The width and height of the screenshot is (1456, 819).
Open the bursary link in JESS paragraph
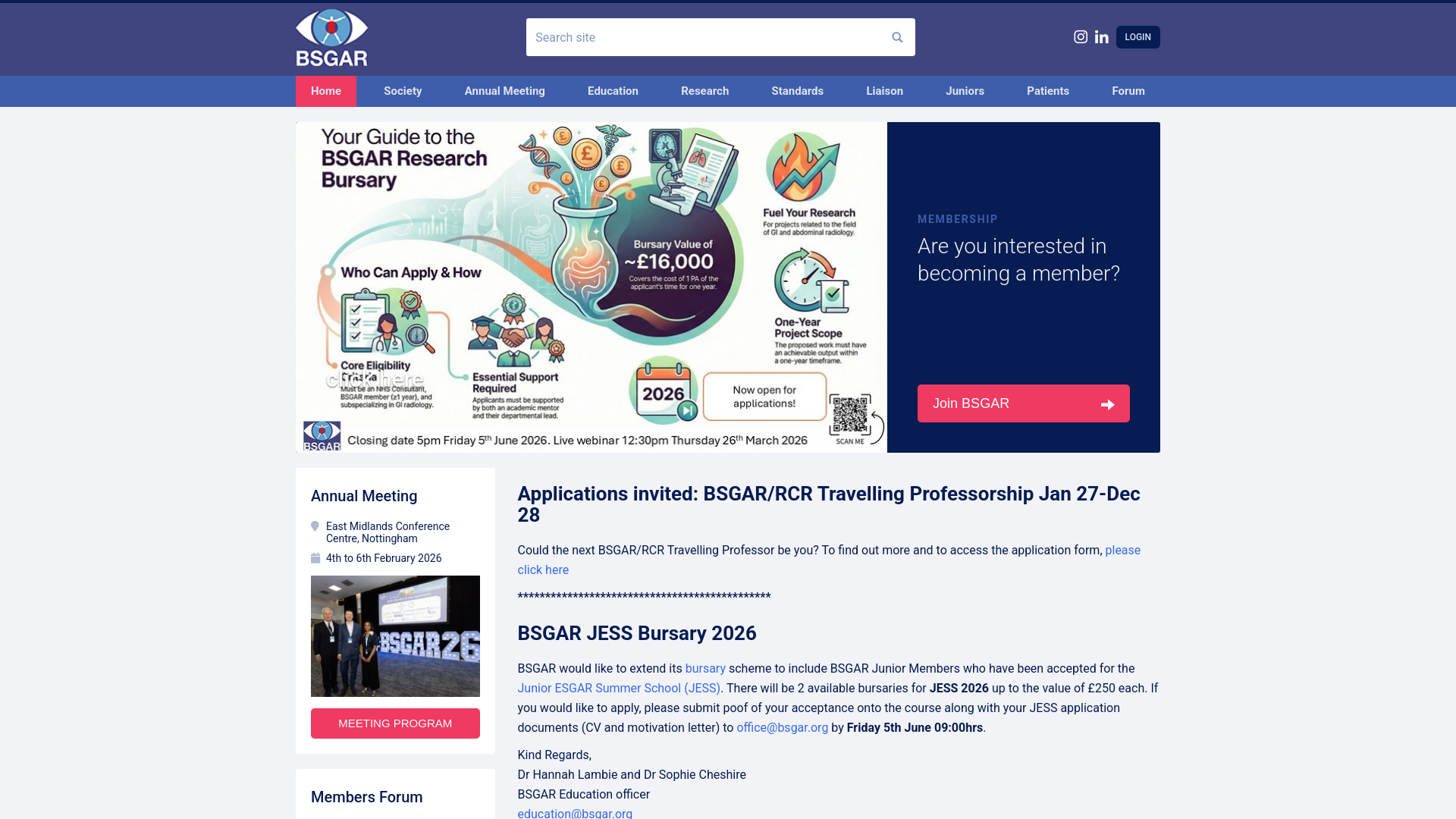705,669
